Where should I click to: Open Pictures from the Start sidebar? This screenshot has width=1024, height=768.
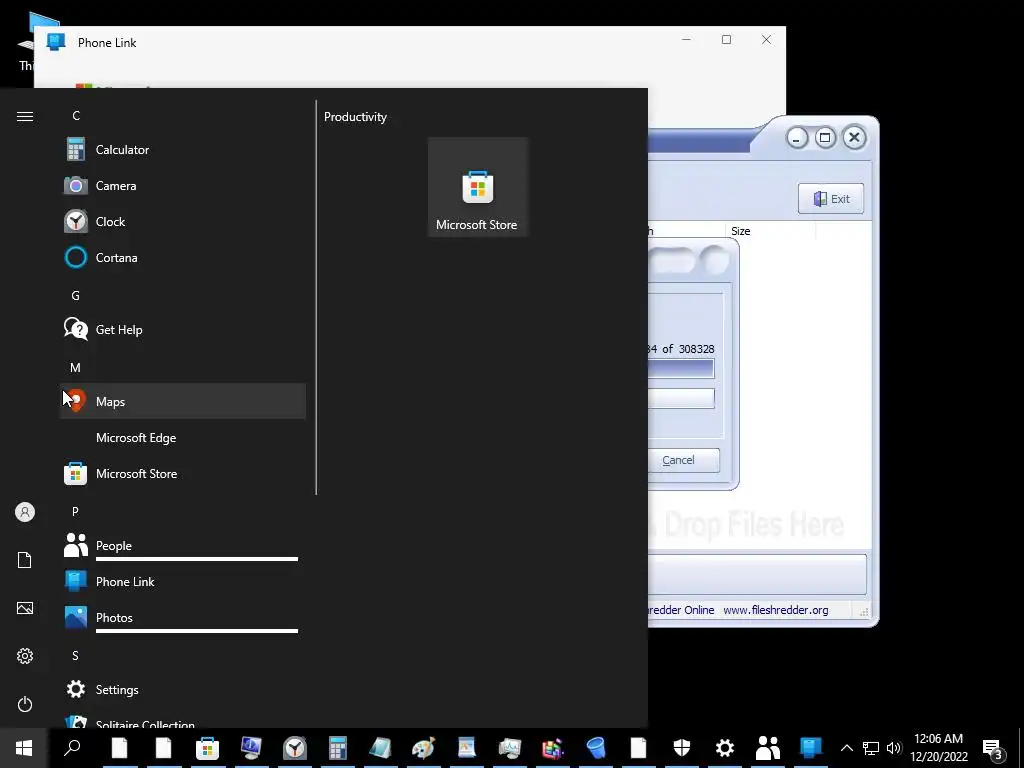click(x=25, y=608)
